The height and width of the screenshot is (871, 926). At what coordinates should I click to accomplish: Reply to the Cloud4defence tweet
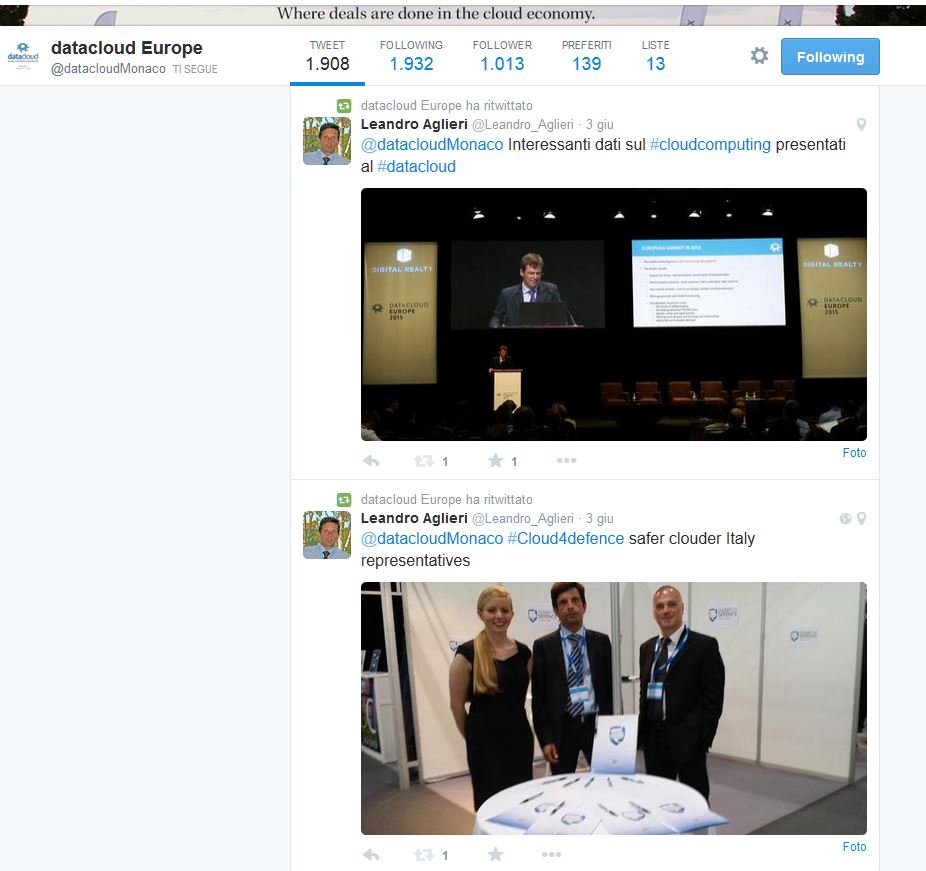pyautogui.click(x=371, y=854)
